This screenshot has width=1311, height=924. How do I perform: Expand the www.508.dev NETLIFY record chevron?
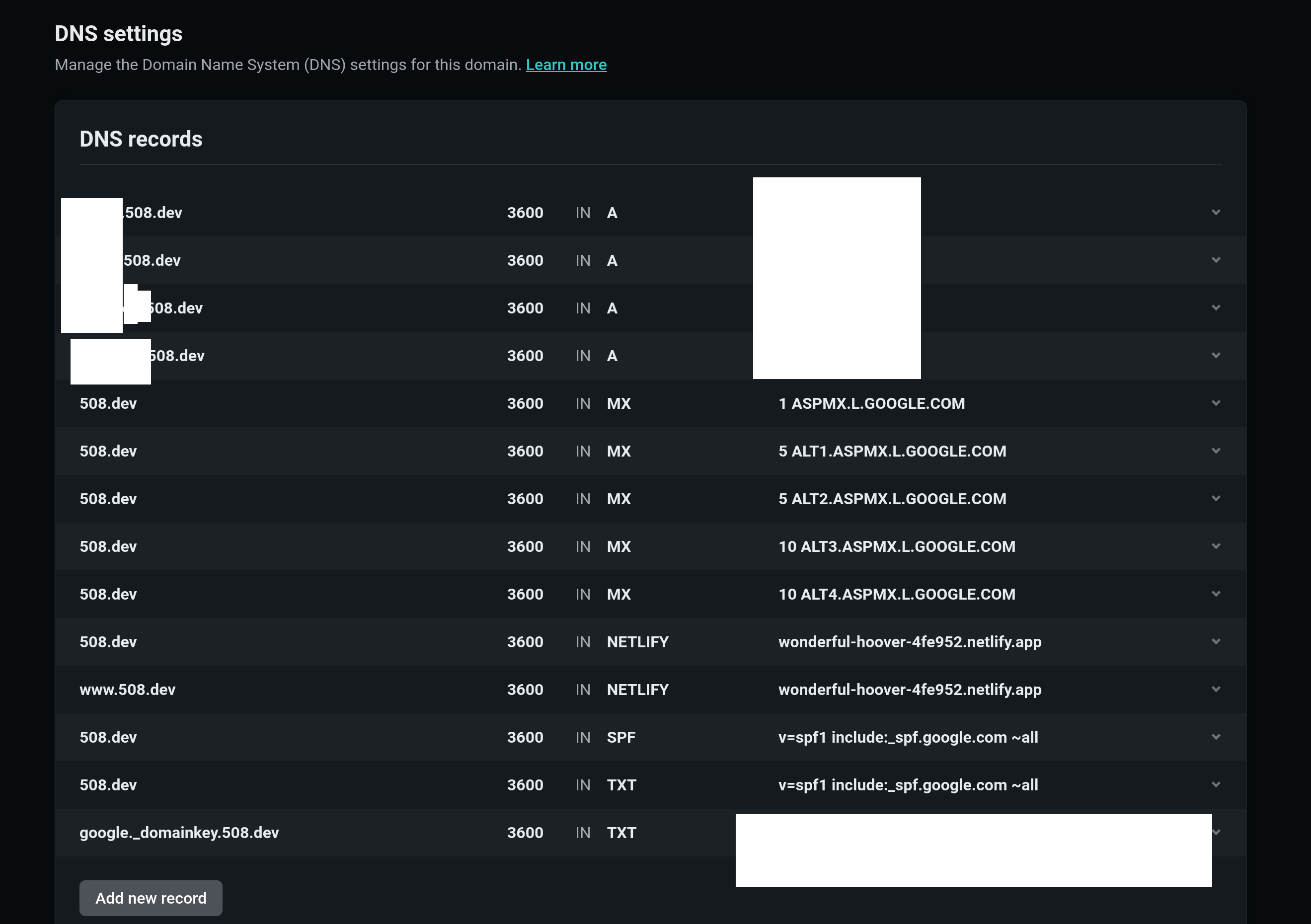click(x=1216, y=690)
